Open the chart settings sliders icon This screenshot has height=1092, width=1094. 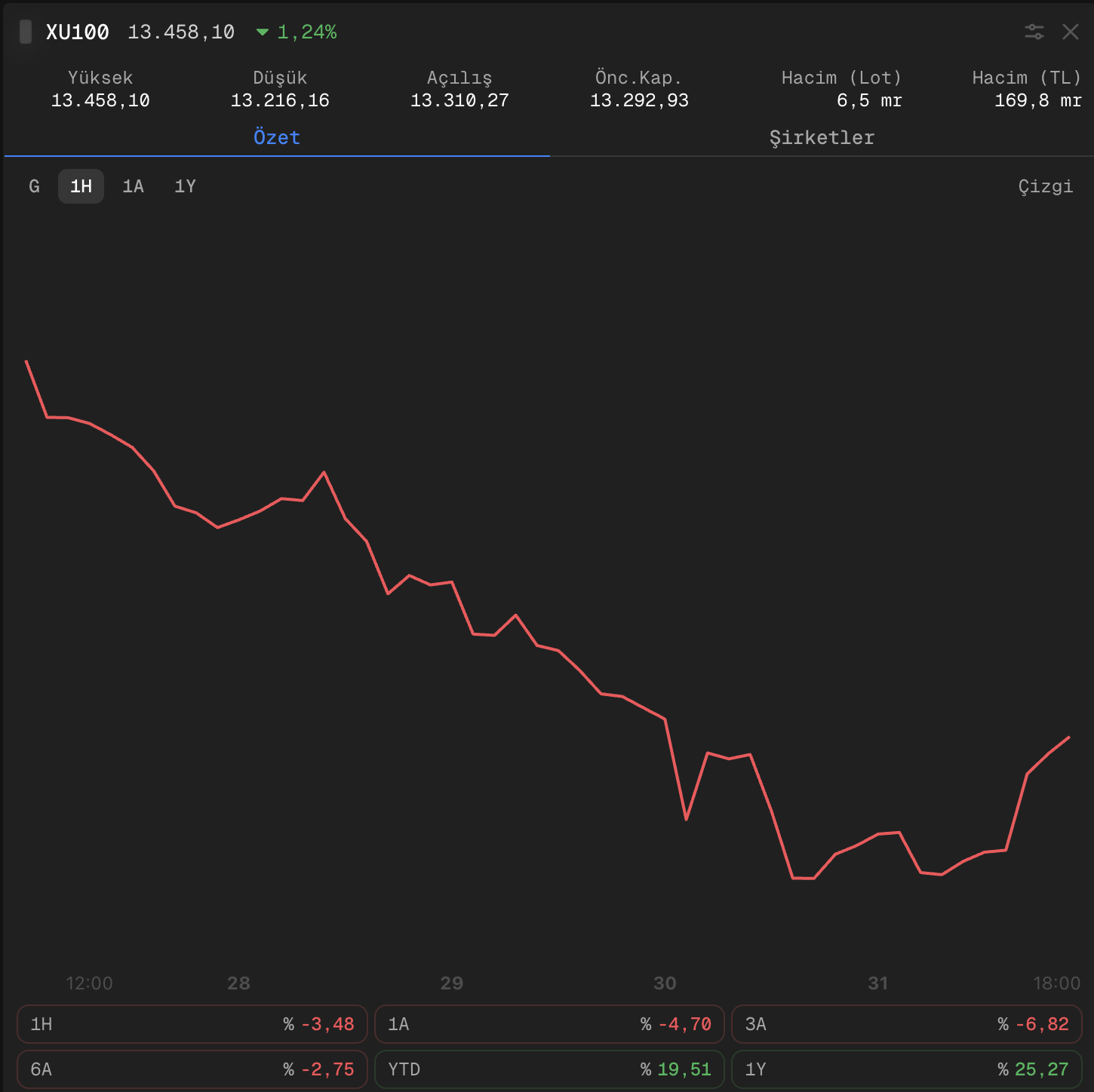1034,32
